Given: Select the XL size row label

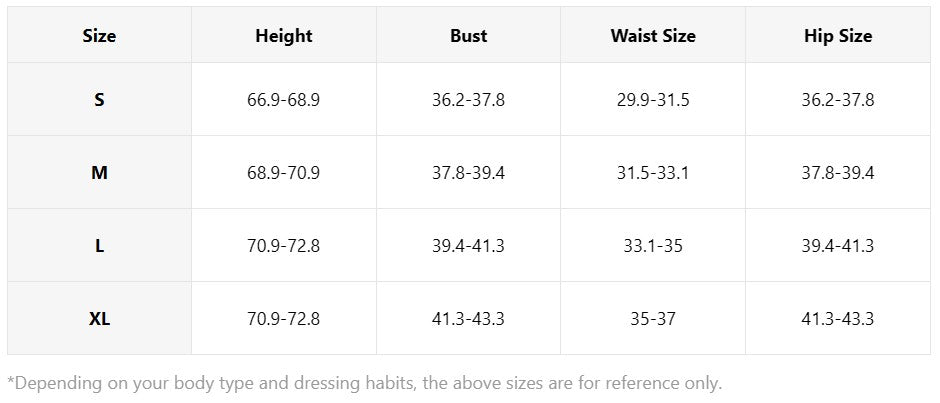Looking at the screenshot, I should point(100,318).
